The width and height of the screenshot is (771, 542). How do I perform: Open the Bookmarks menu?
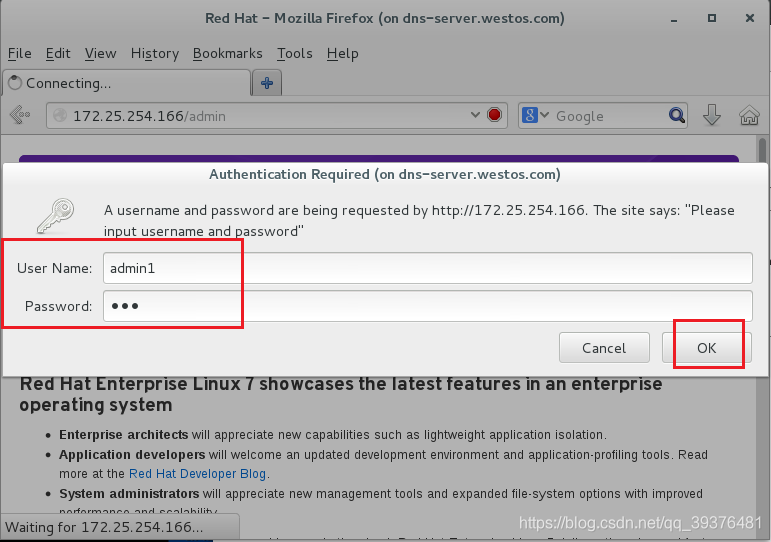coord(227,53)
